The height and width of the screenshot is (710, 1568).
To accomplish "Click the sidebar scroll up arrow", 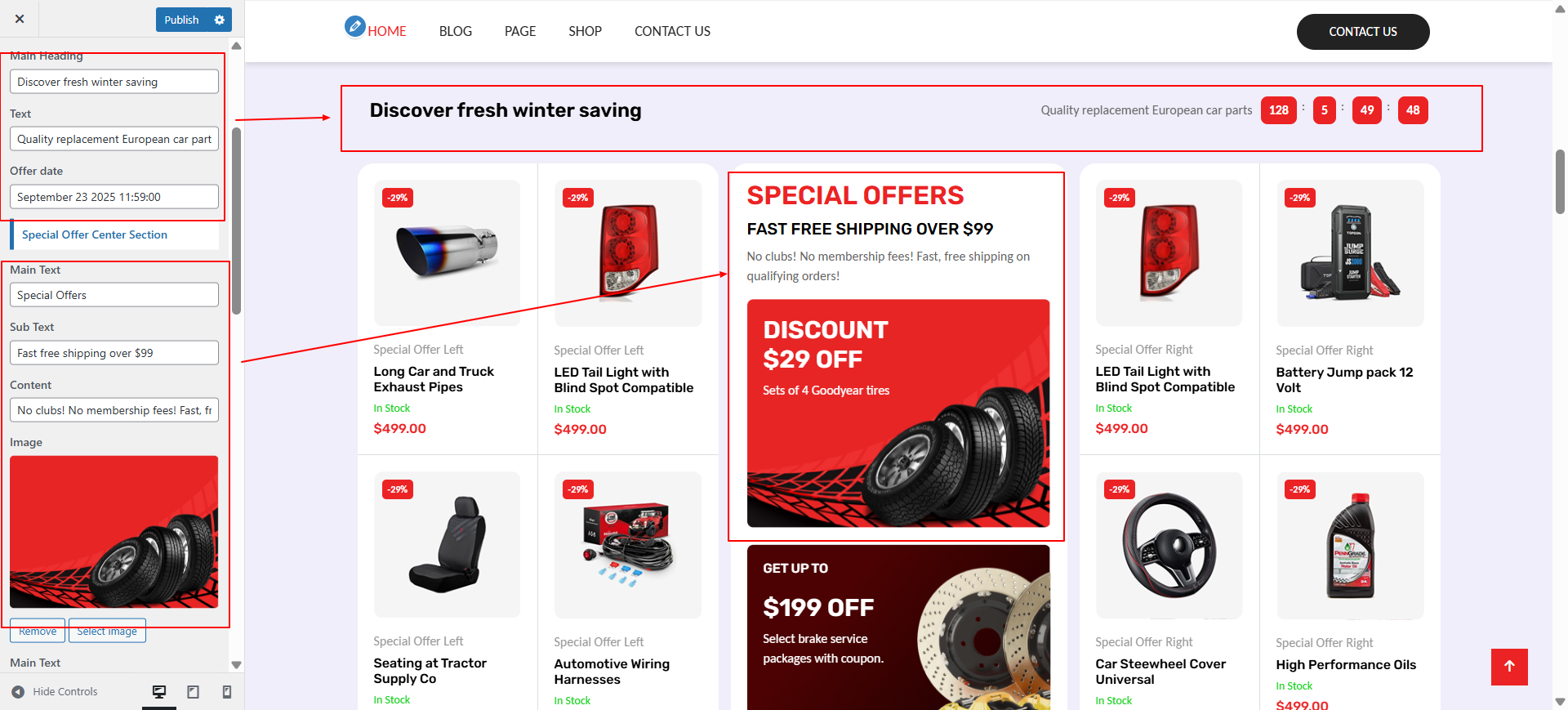I will coord(237,46).
